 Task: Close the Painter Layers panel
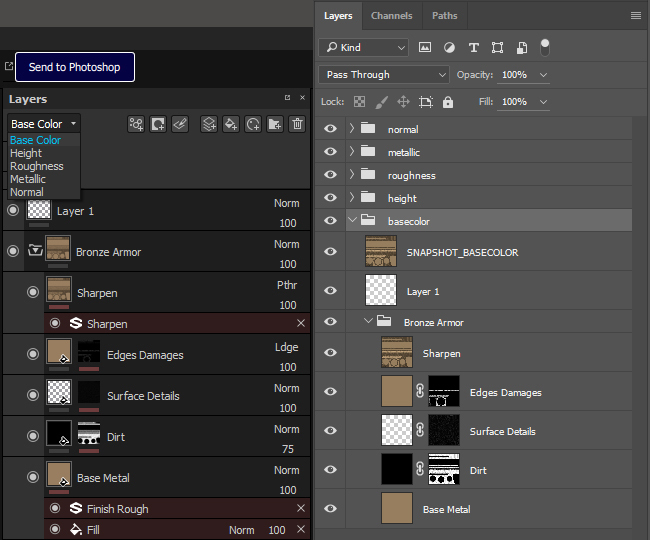302,97
